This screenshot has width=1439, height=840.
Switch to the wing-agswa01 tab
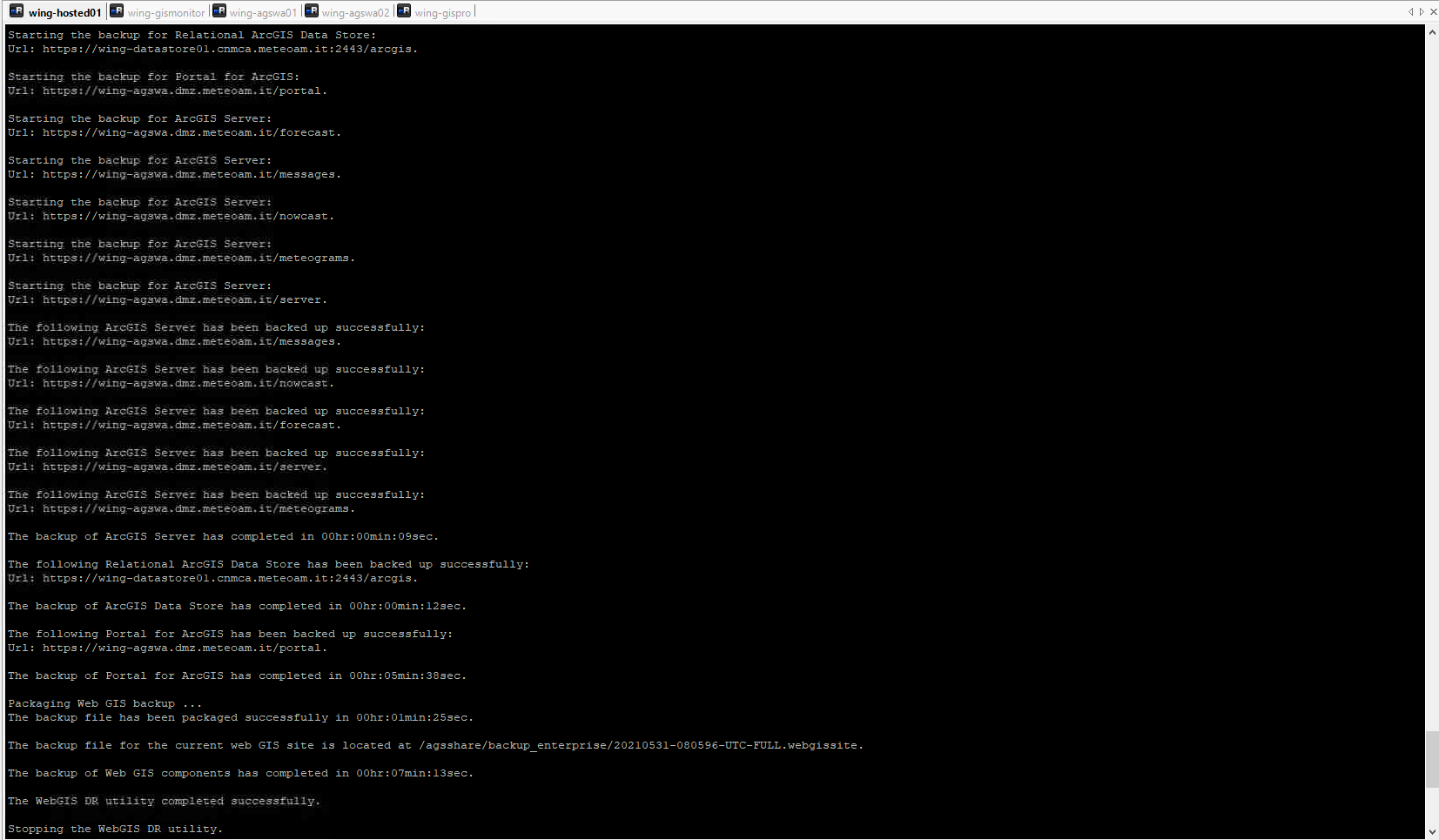(x=255, y=12)
